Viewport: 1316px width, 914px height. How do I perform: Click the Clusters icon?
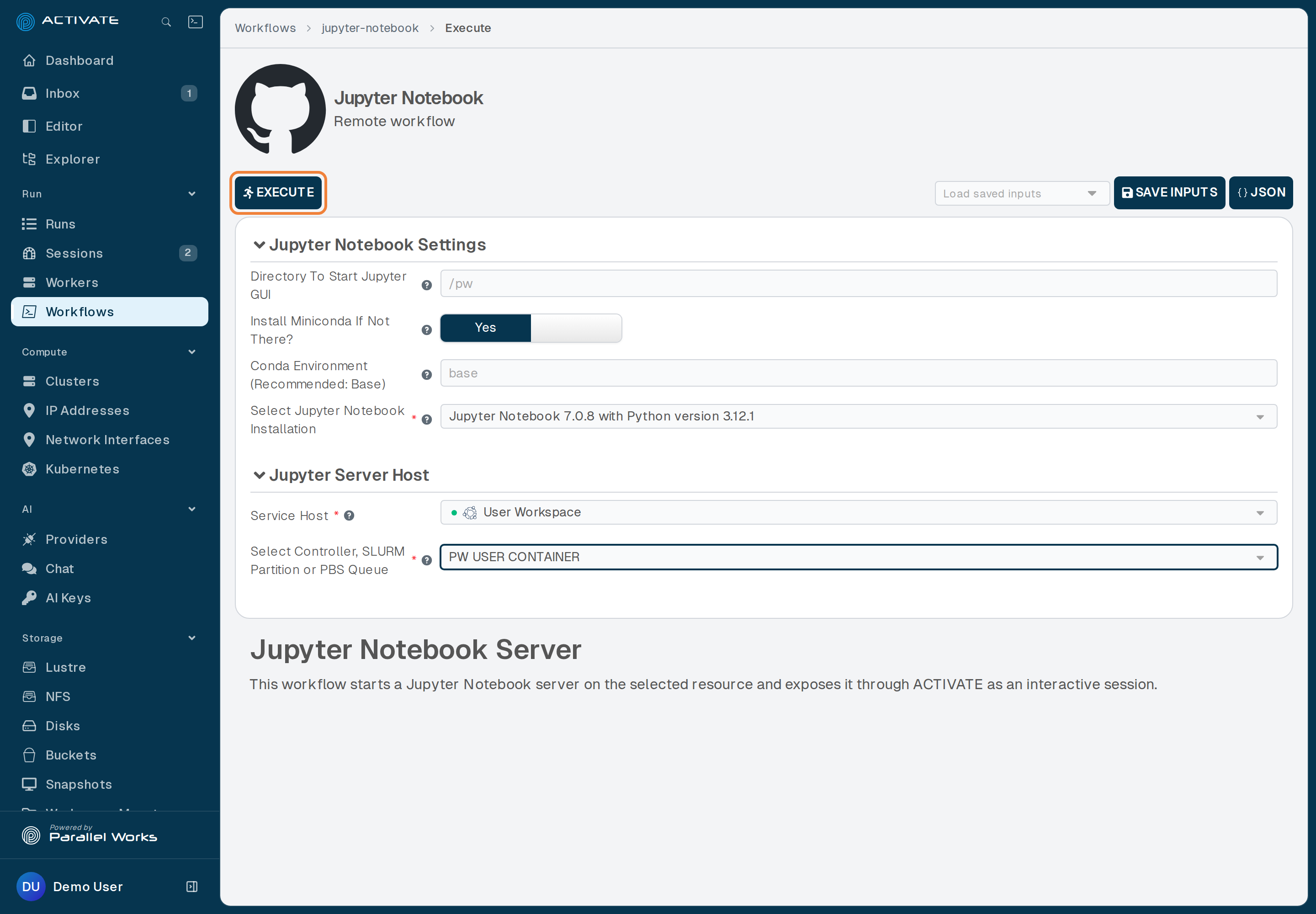pyautogui.click(x=29, y=382)
